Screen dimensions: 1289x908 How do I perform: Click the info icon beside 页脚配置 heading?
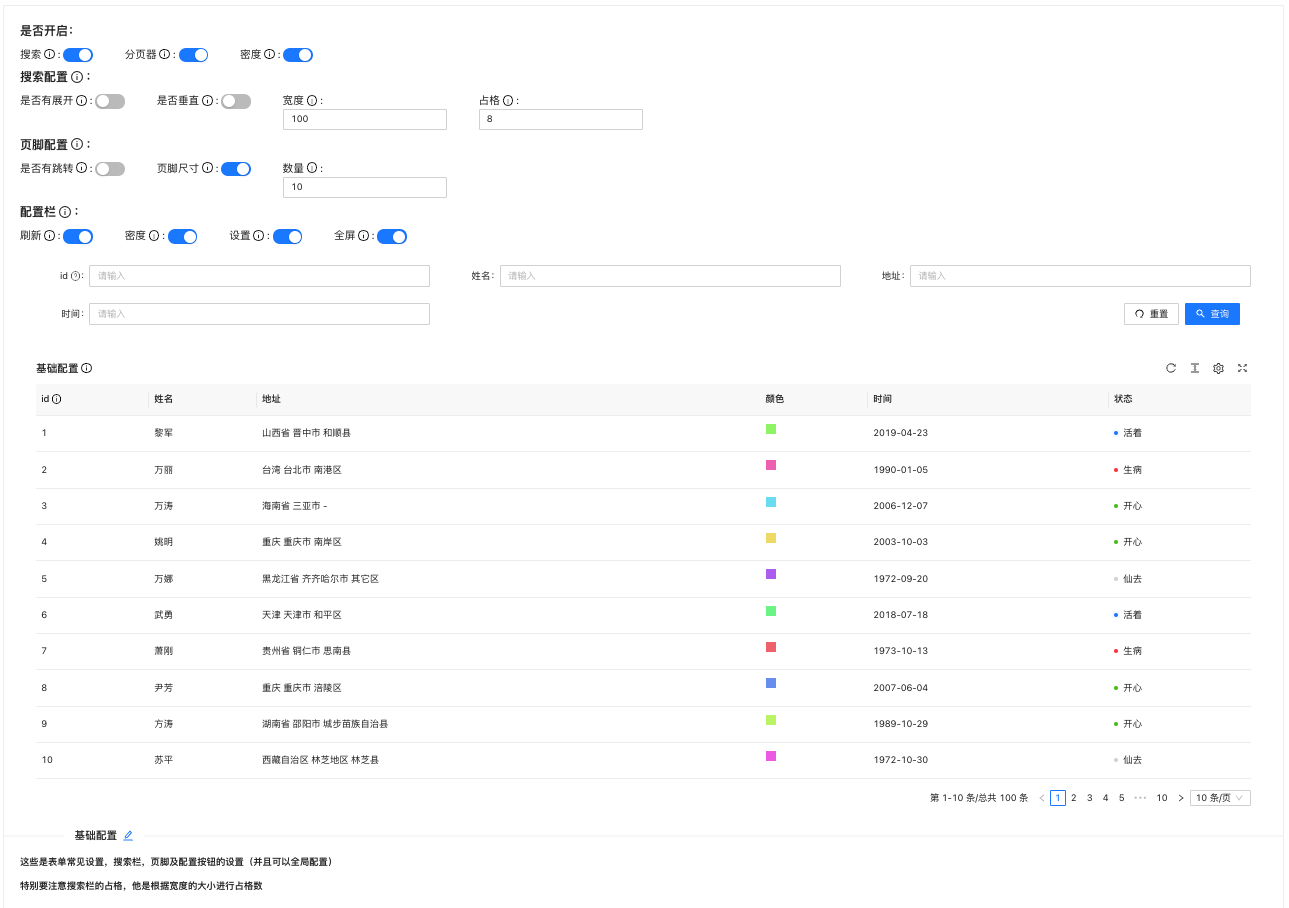(x=77, y=145)
